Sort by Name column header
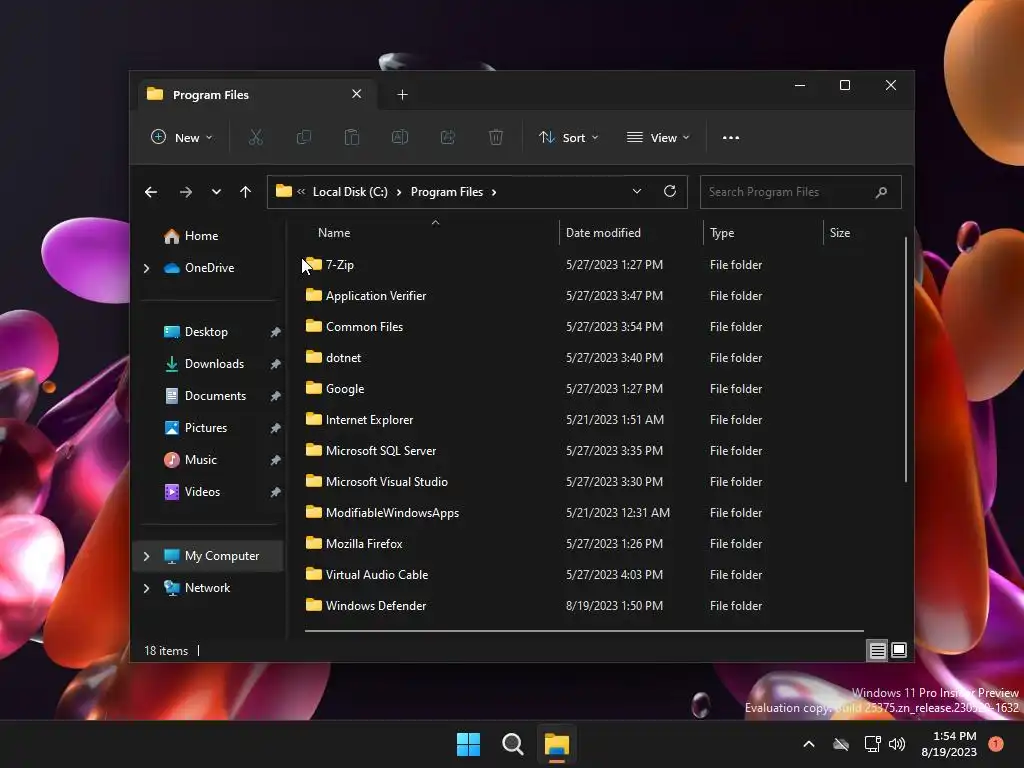Screen dimensions: 1024x768 [x=431, y=233]
